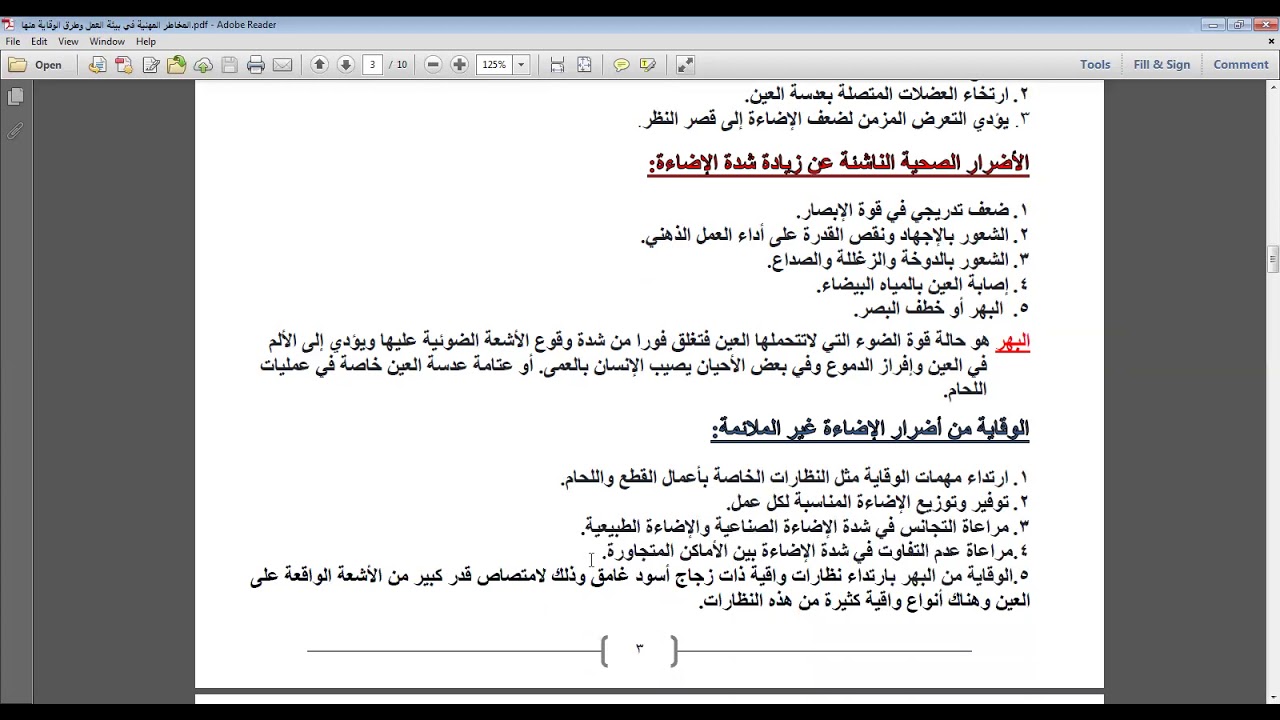Click the page number field showing 3

point(372,65)
